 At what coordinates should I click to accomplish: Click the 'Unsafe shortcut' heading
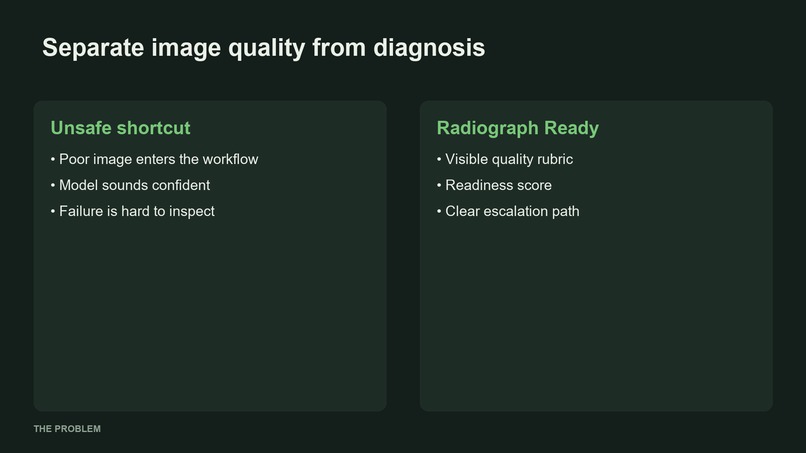pos(120,128)
